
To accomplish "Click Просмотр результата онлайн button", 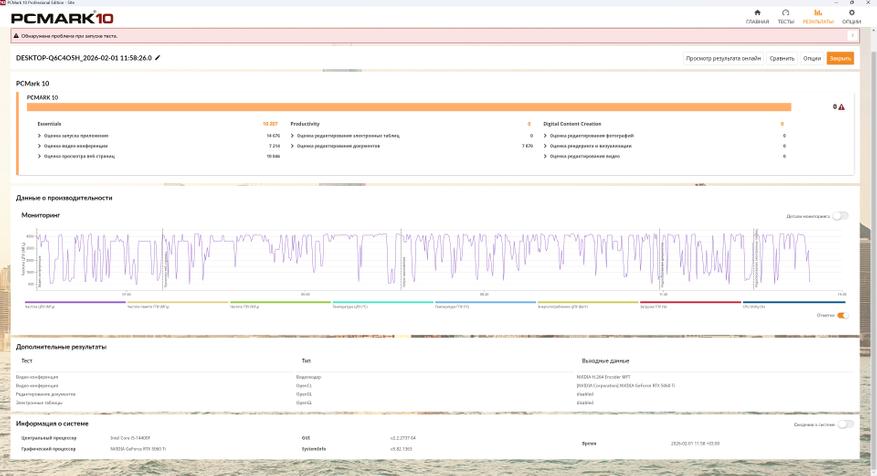I will (x=723, y=58).
